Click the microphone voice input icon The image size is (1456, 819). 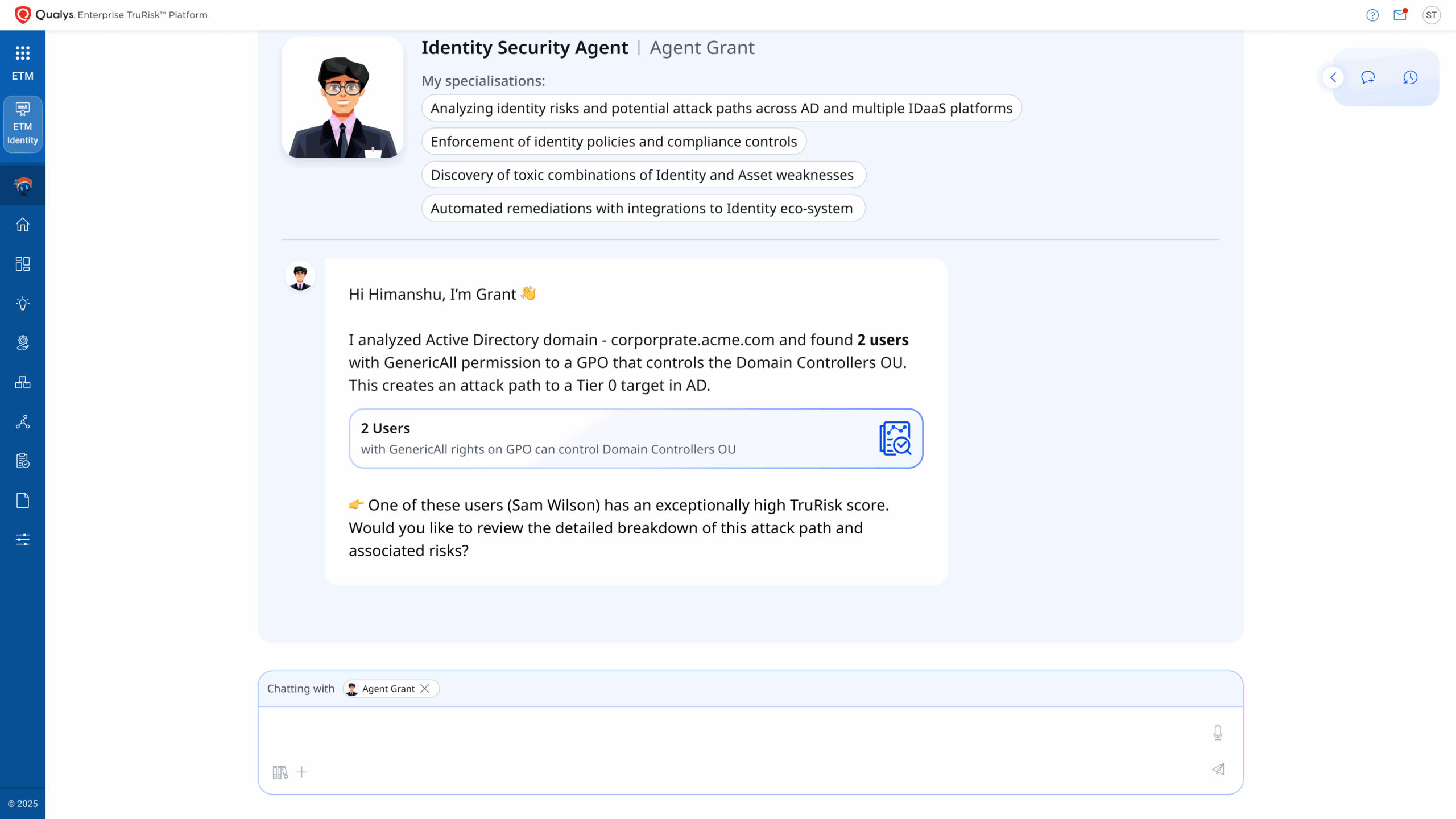pos(1218,732)
